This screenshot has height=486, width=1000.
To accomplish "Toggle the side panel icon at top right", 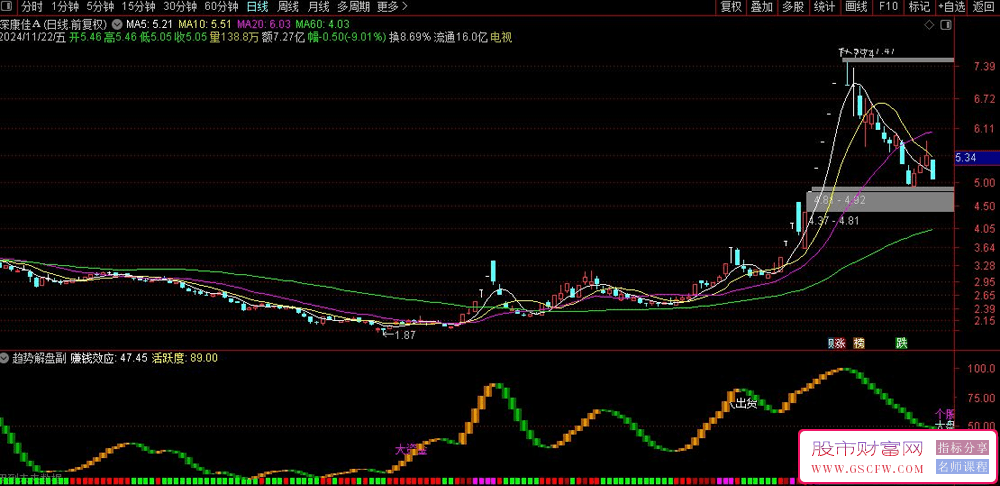I will [x=945, y=23].
